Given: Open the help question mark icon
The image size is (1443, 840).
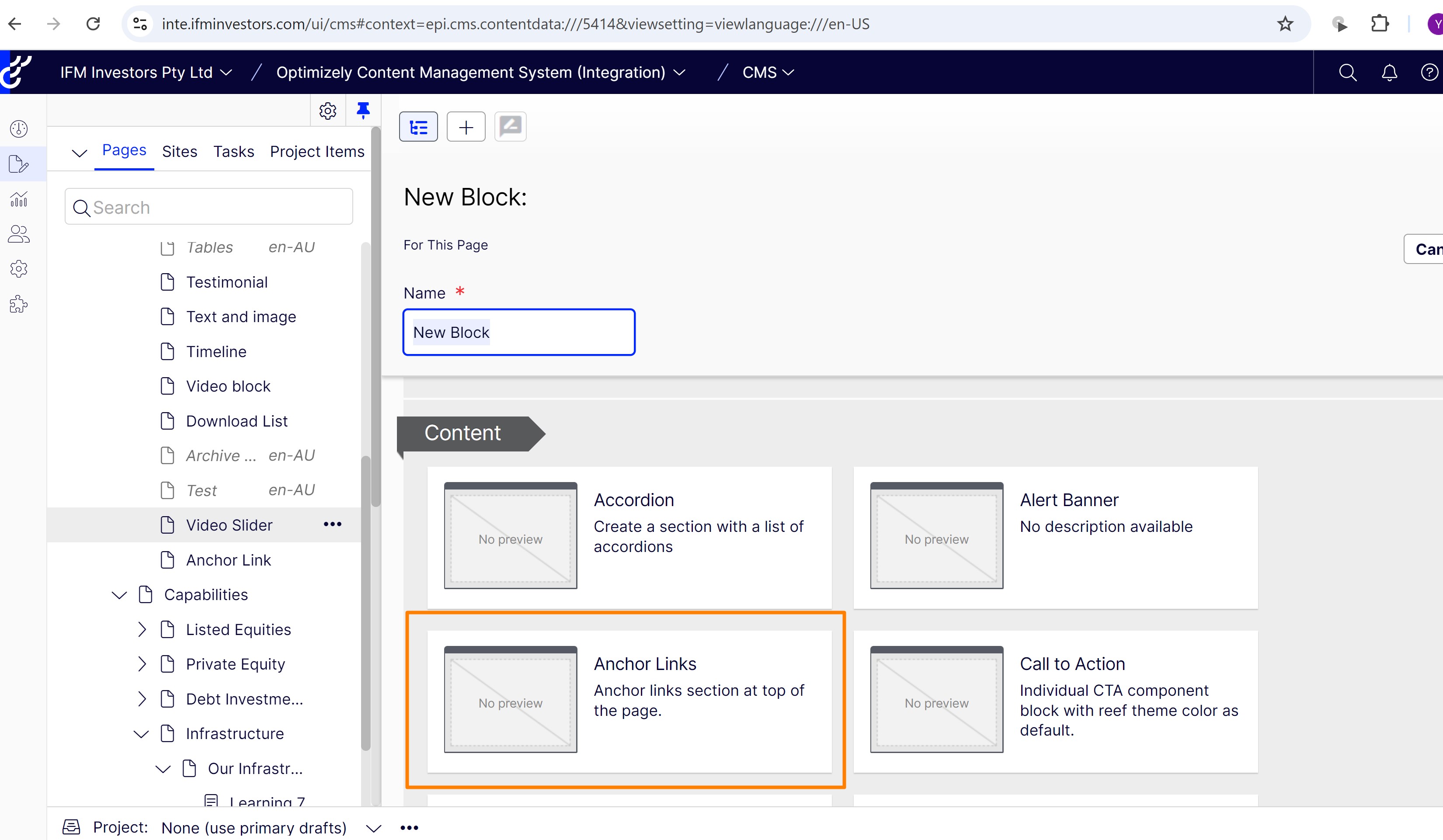Looking at the screenshot, I should pos(1429,73).
